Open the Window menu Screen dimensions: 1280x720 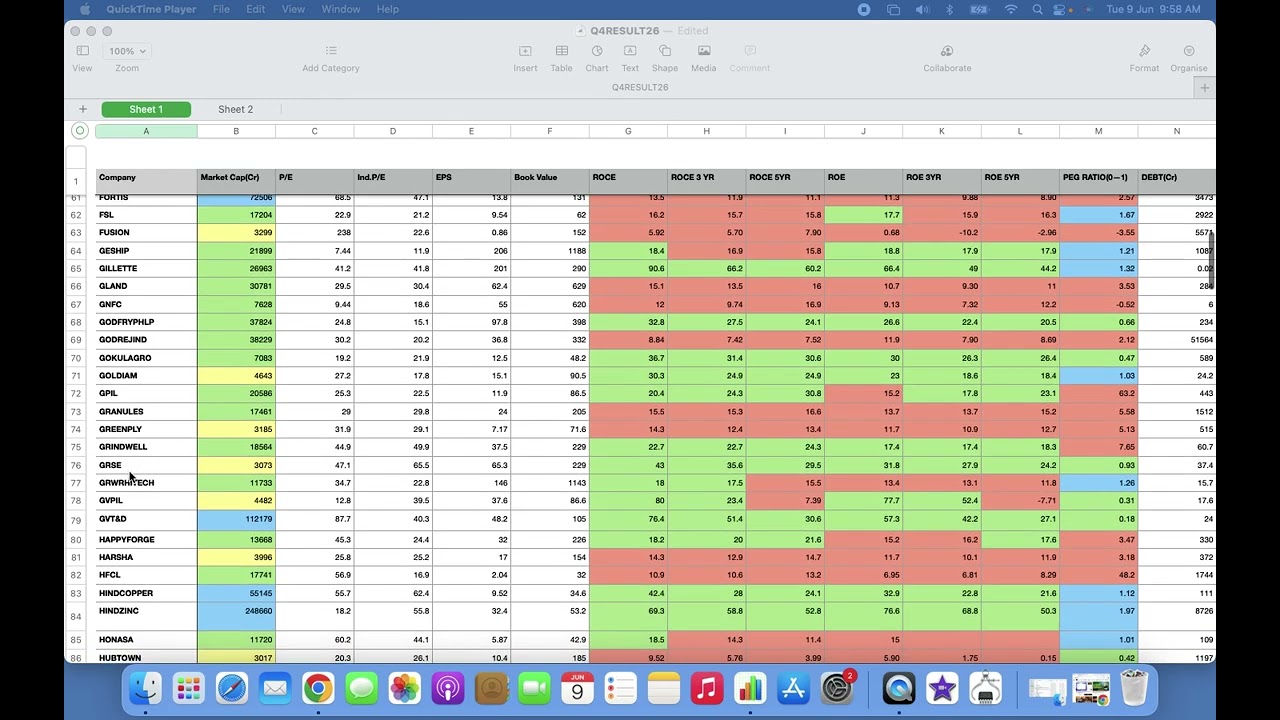pyautogui.click(x=341, y=9)
